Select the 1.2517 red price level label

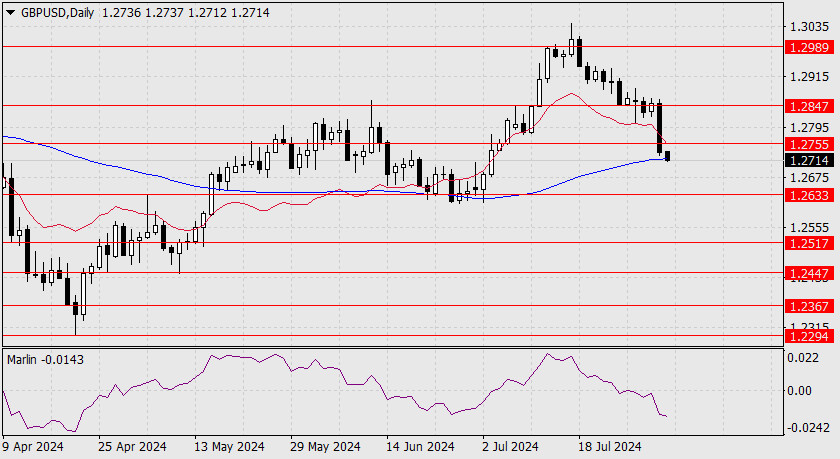click(x=809, y=243)
